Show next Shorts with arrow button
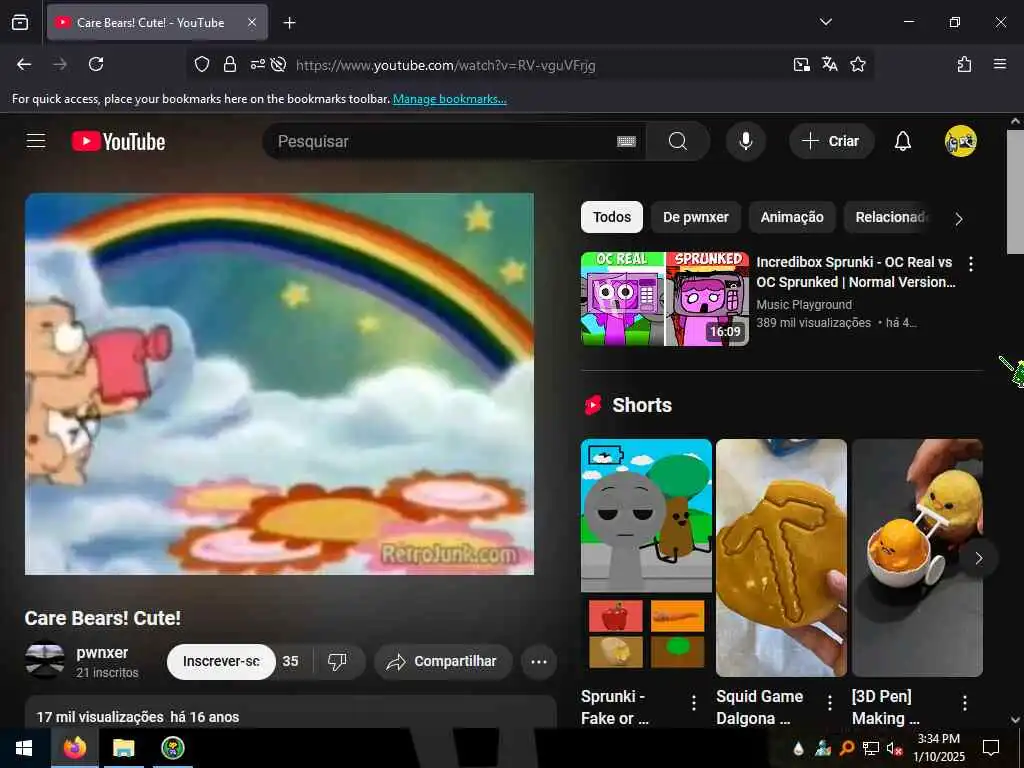Image resolution: width=1024 pixels, height=768 pixels. (x=978, y=558)
